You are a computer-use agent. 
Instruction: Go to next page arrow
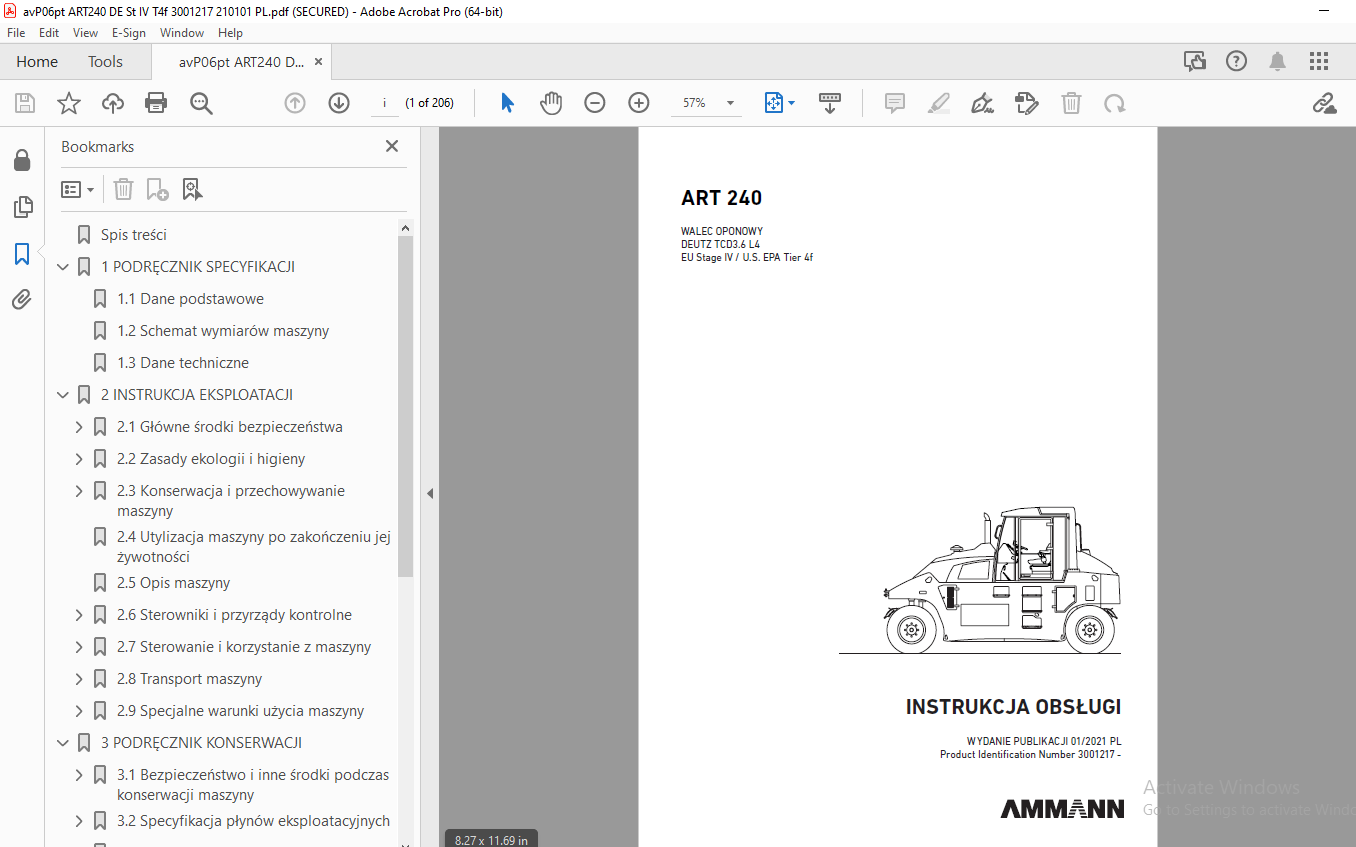pos(339,103)
